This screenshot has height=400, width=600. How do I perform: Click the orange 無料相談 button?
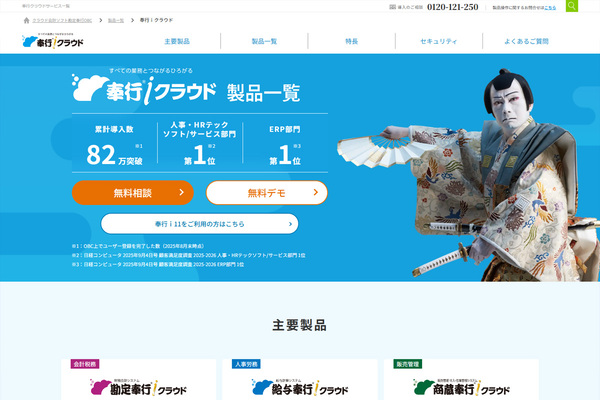tap(133, 193)
